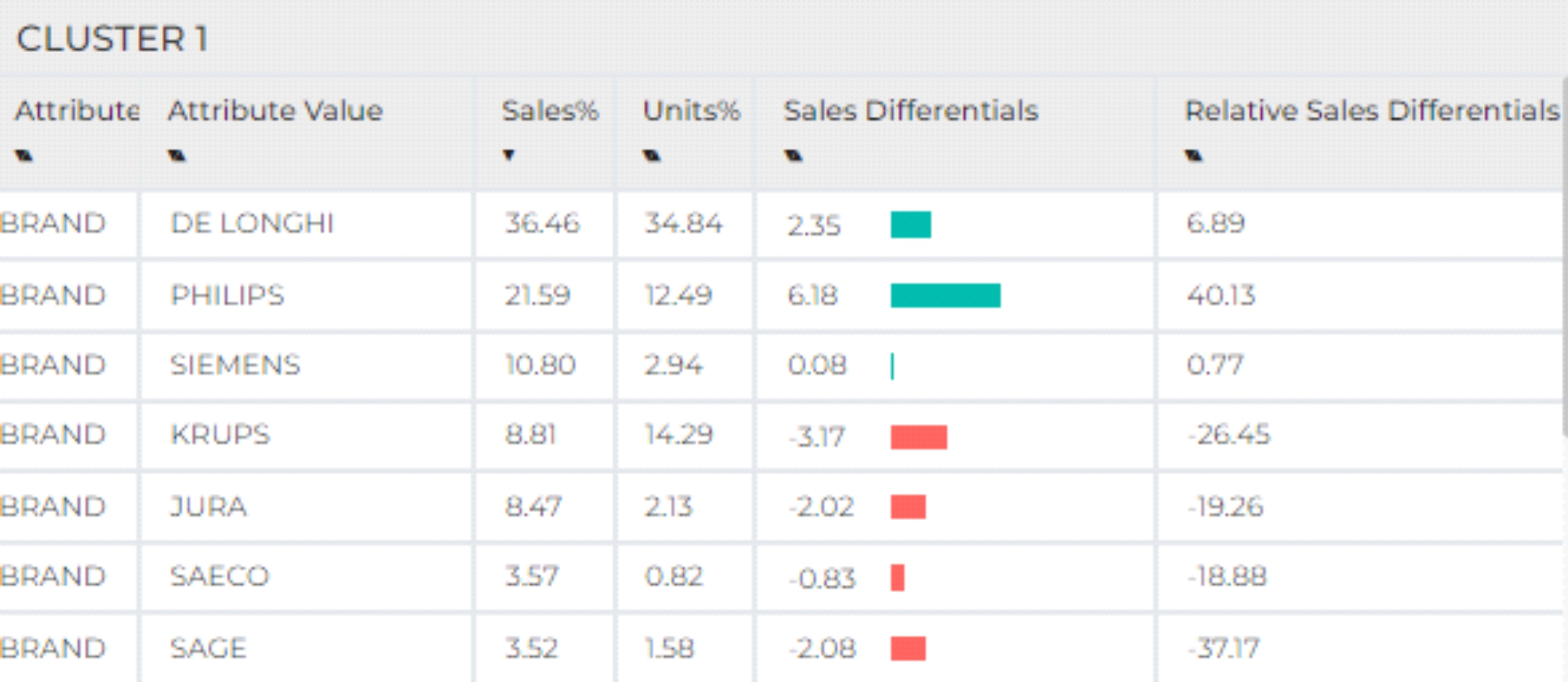Select the SIEMENS row name
The width and height of the screenshot is (1568, 682).
[x=235, y=365]
